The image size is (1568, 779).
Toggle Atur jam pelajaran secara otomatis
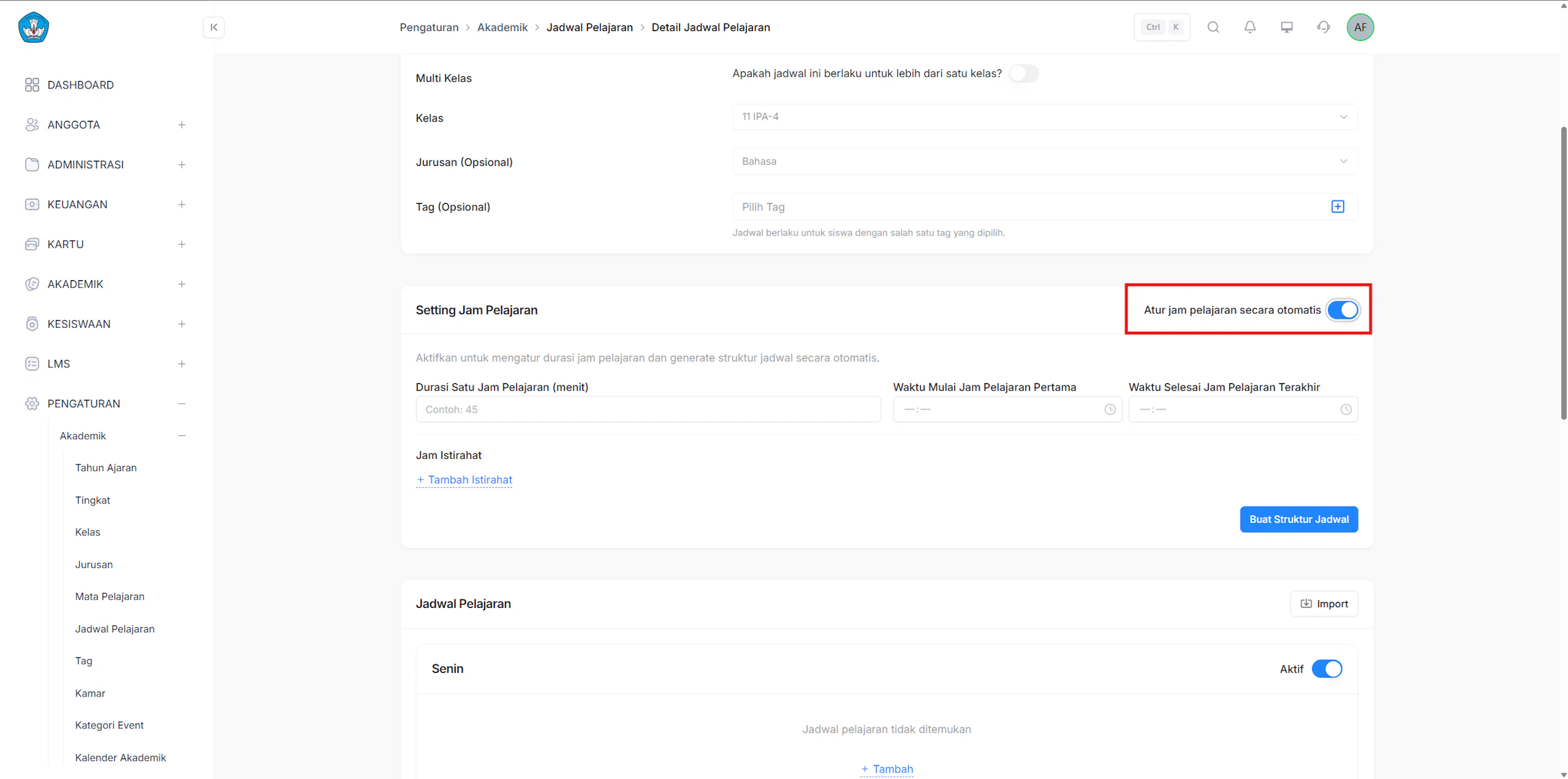pos(1342,310)
